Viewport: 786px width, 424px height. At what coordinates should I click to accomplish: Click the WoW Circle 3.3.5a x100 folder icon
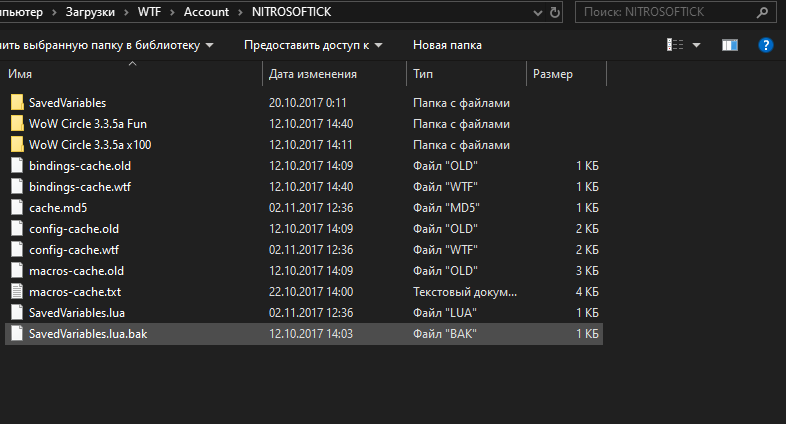pos(16,145)
